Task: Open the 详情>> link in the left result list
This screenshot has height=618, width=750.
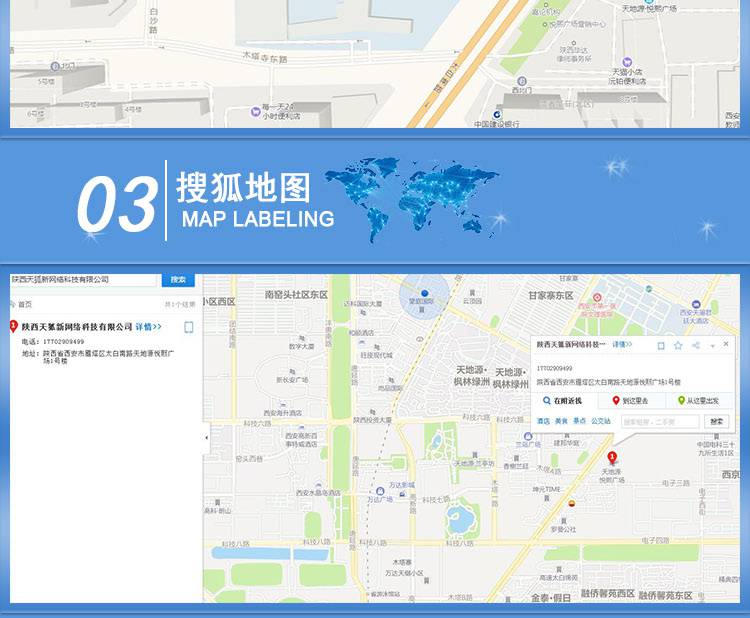Action: click(x=148, y=327)
